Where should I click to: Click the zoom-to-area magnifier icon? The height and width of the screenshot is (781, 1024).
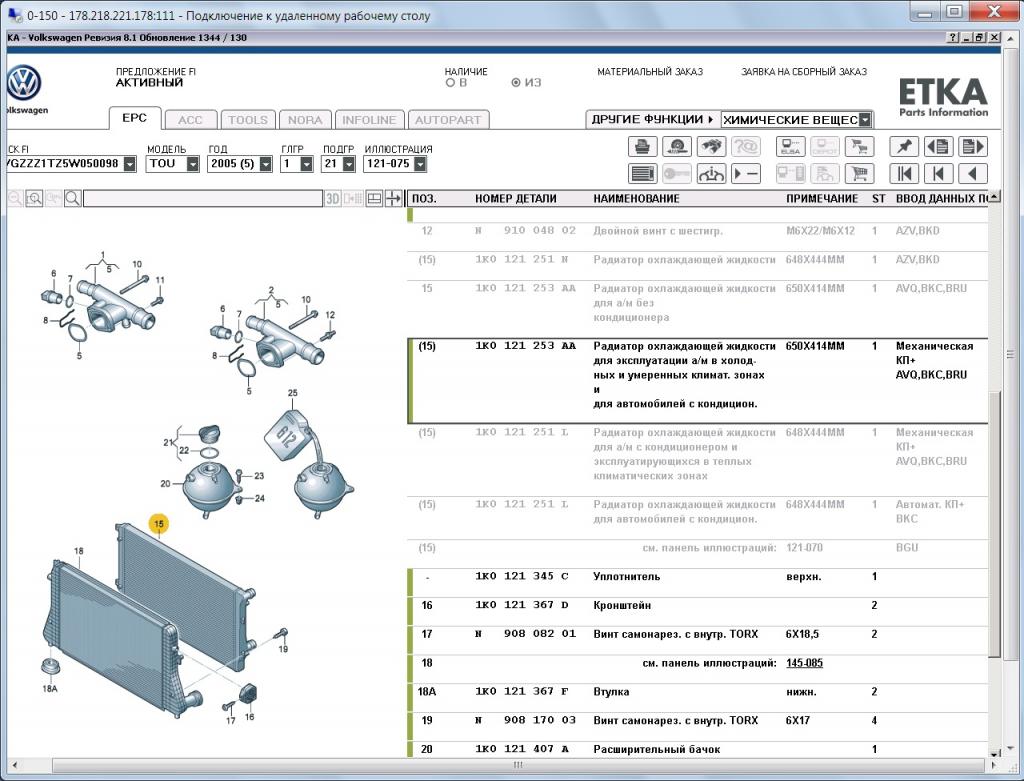pos(34,199)
